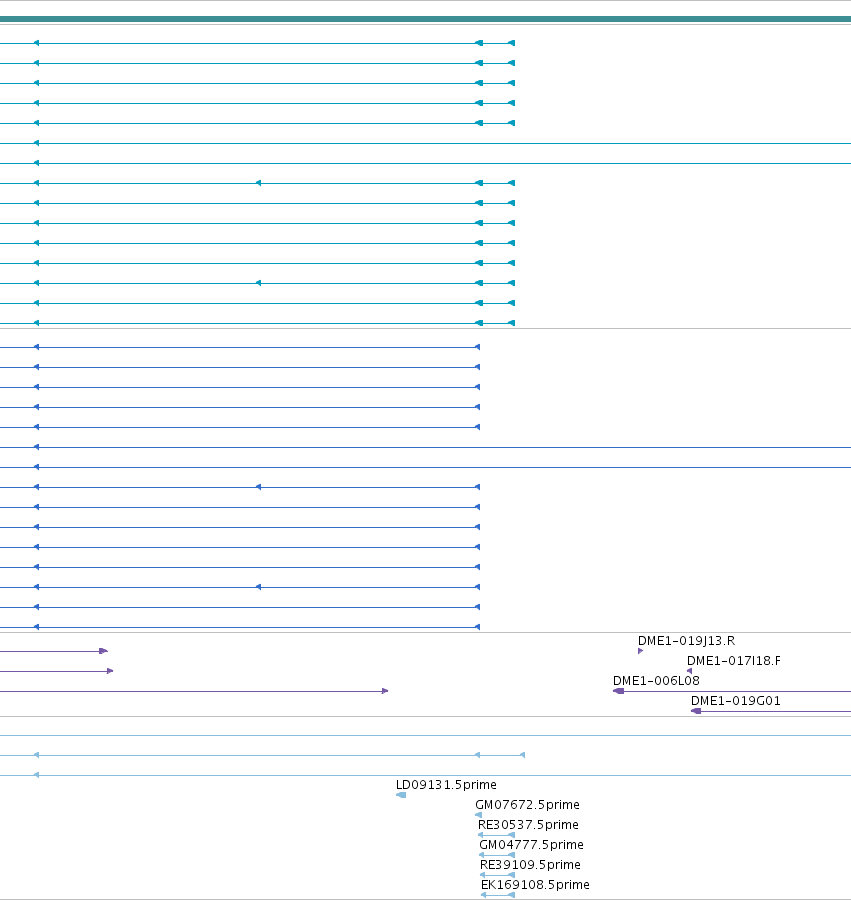
Task: Select the DME1-019J13.R feature label
Action: 686,641
